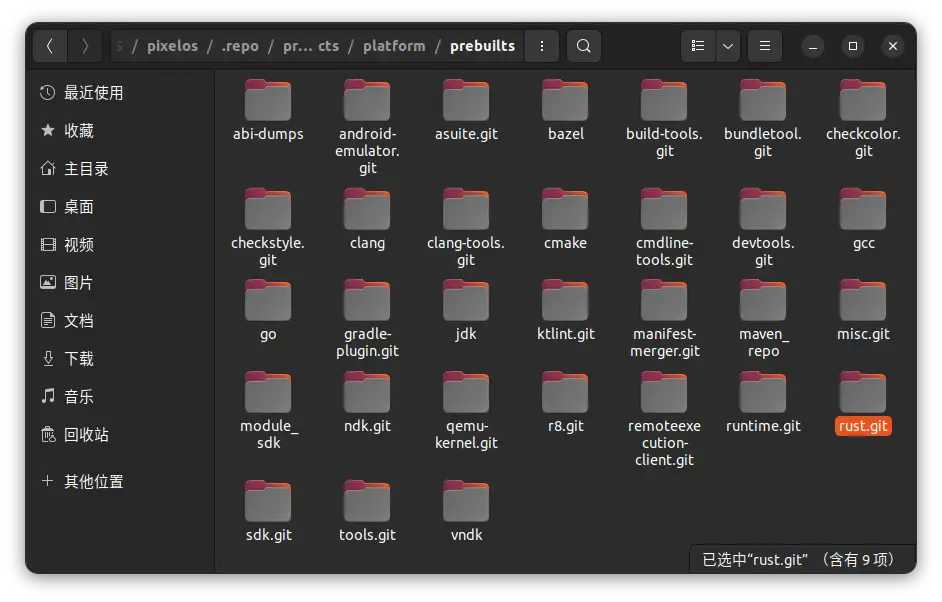The height and width of the screenshot is (602, 942).
Task: Navigate to pixelos in the path bar
Action: 172,46
